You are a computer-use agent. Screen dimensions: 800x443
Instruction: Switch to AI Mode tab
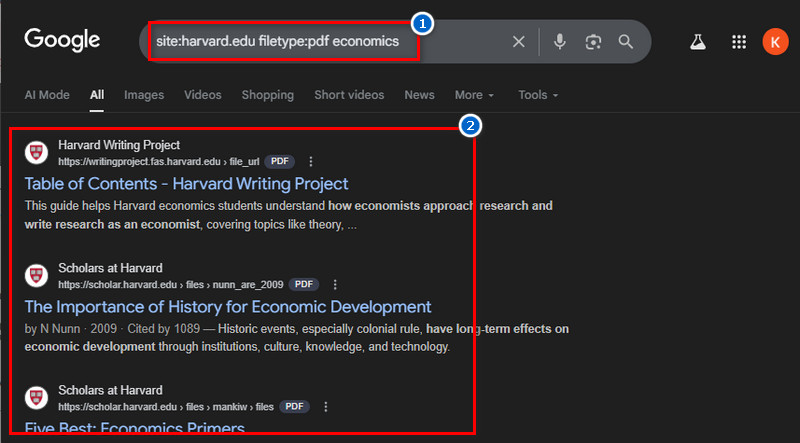(x=47, y=95)
